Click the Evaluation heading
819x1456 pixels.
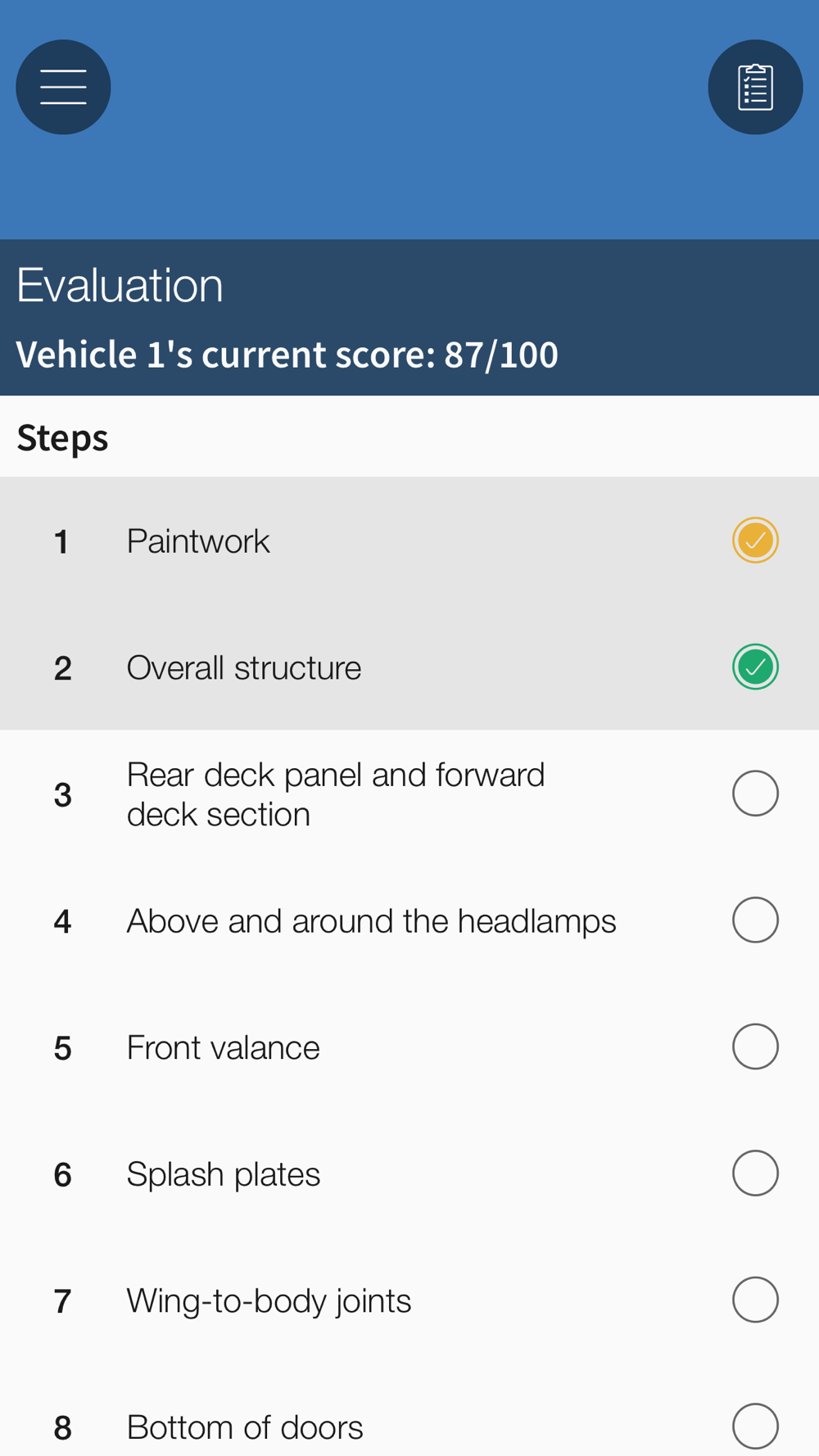tap(120, 285)
